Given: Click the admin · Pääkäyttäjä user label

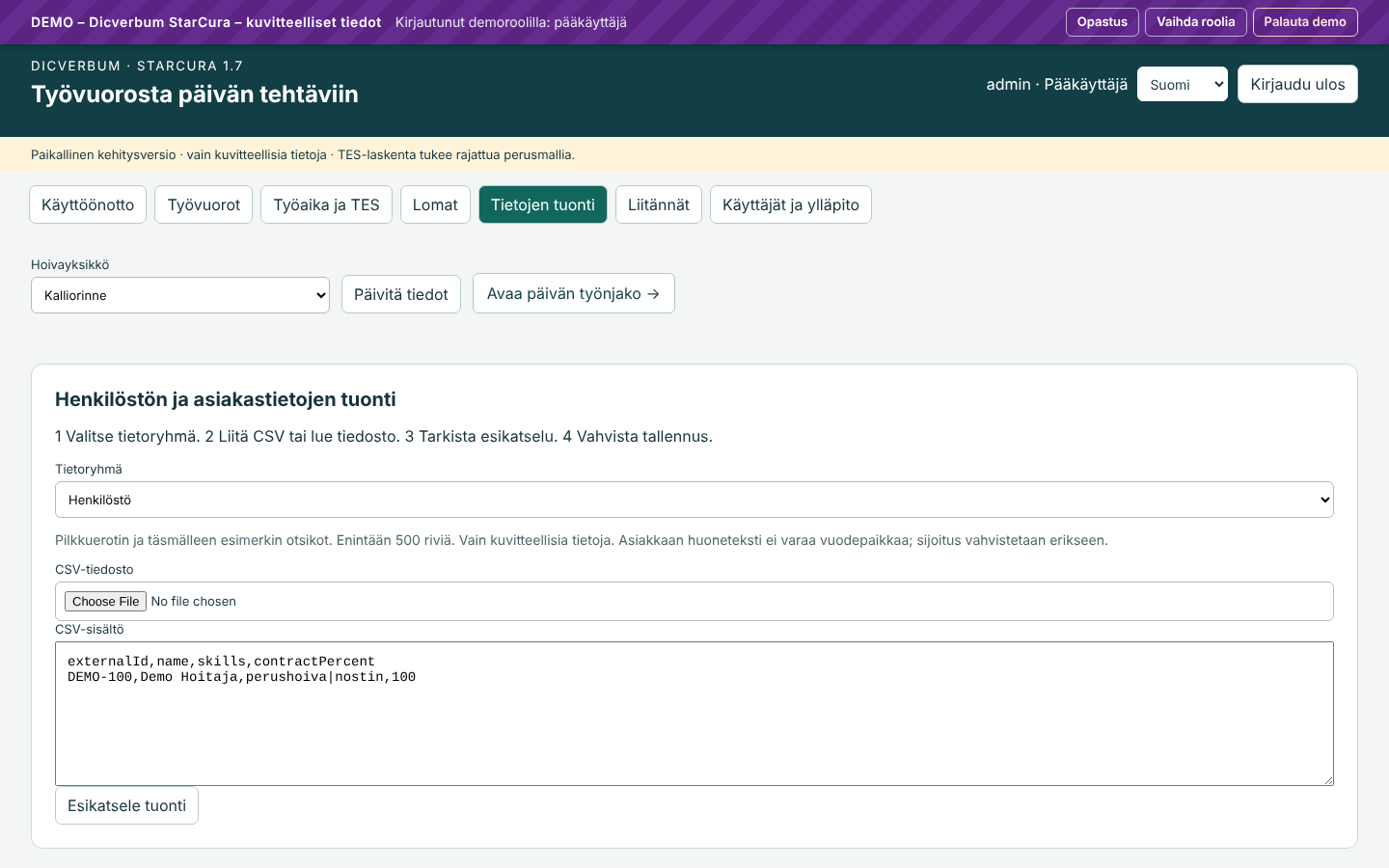Looking at the screenshot, I should 1057,84.
